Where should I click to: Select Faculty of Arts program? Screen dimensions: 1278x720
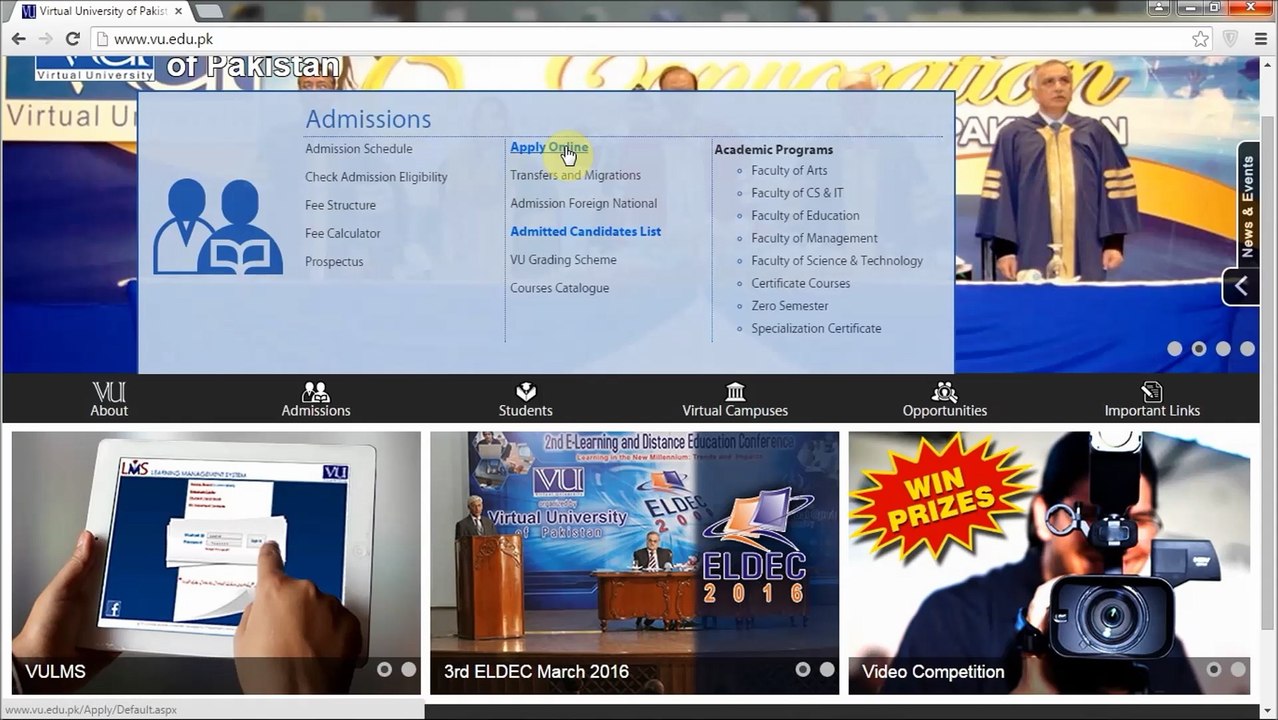pos(789,171)
